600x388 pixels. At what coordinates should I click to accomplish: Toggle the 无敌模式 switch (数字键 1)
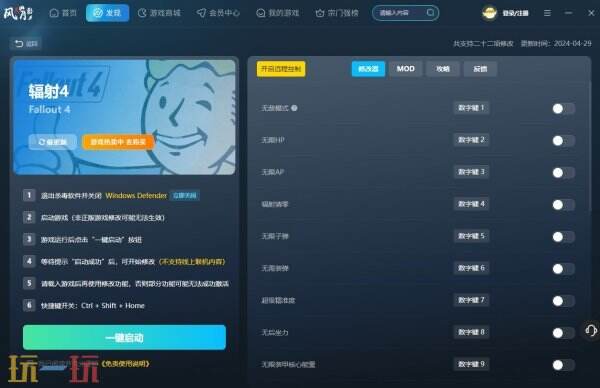coord(563,109)
